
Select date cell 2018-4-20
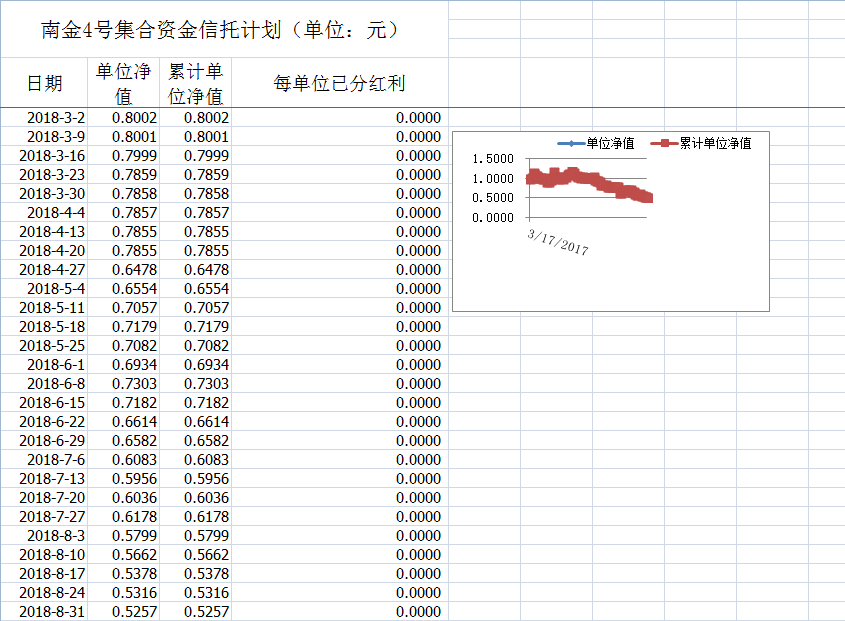(x=44, y=251)
